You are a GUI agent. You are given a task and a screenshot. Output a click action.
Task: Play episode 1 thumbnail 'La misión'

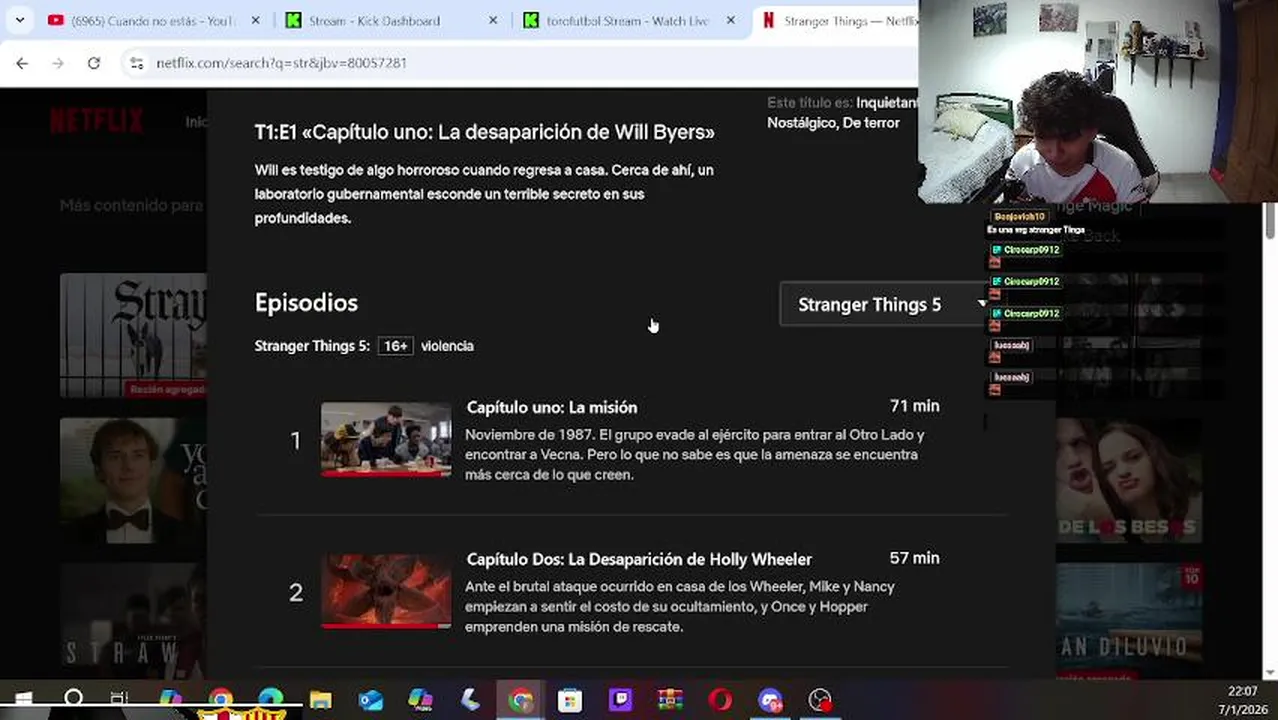[386, 439]
